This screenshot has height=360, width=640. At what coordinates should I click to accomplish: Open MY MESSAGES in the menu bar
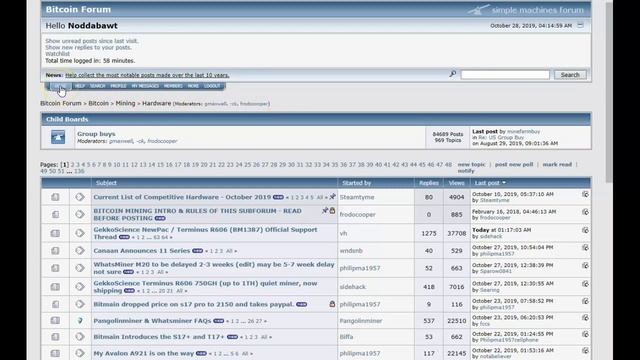145,86
